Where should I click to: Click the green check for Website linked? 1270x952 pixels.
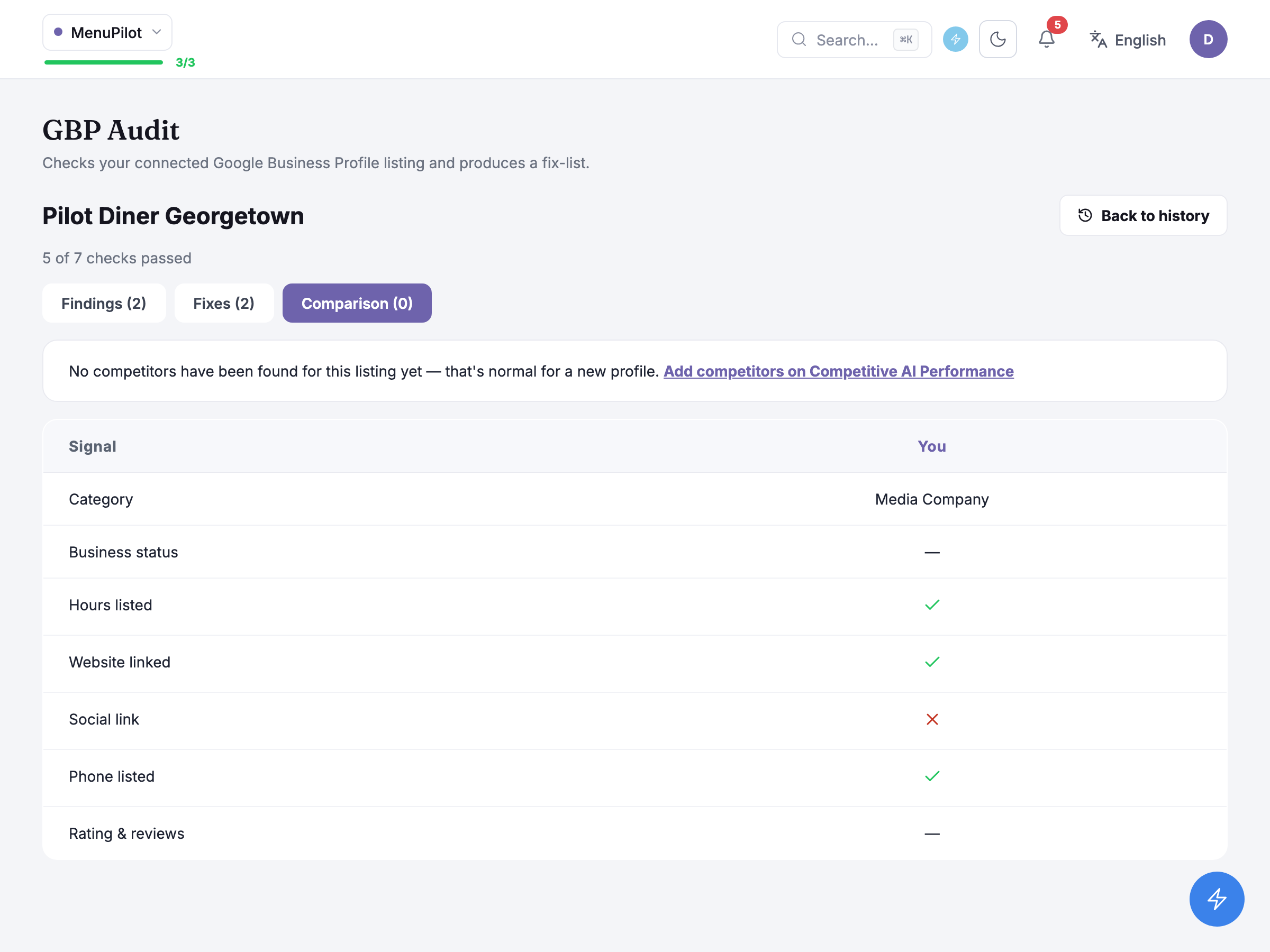[931, 662]
